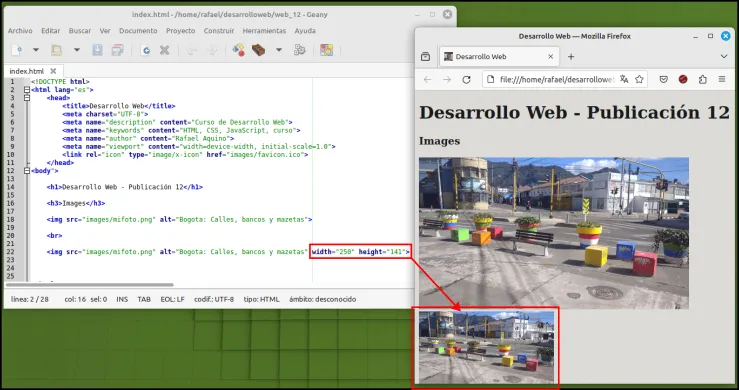Click the compile icon in Geany toolbar
This screenshot has height=390, width=739.
coord(238,50)
